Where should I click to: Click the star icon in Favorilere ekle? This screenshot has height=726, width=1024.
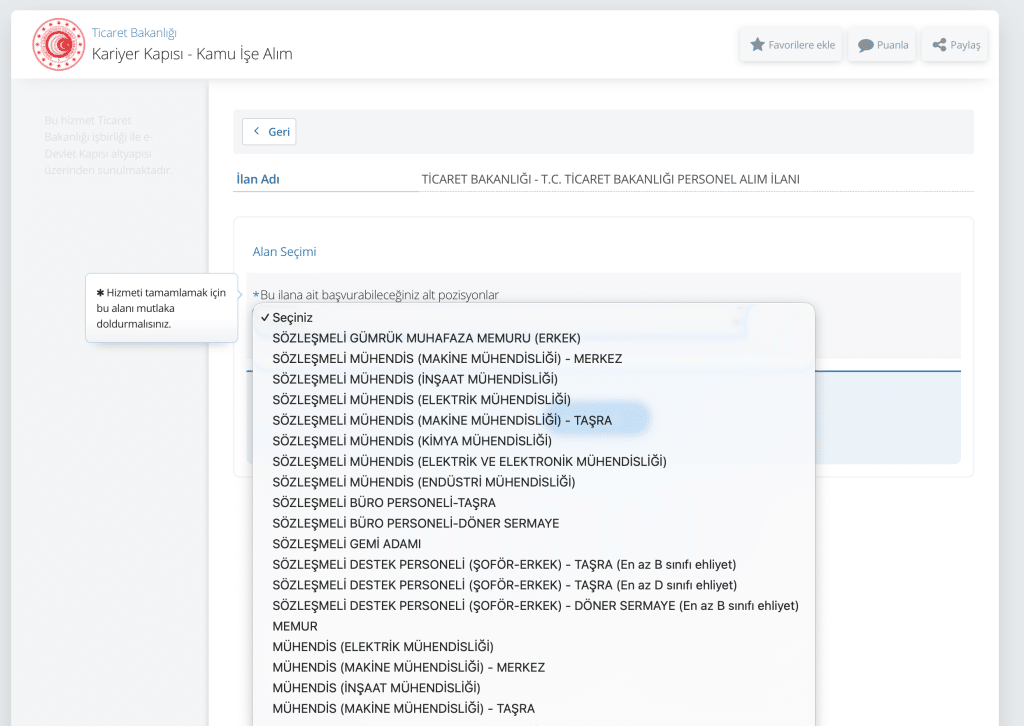(x=757, y=45)
